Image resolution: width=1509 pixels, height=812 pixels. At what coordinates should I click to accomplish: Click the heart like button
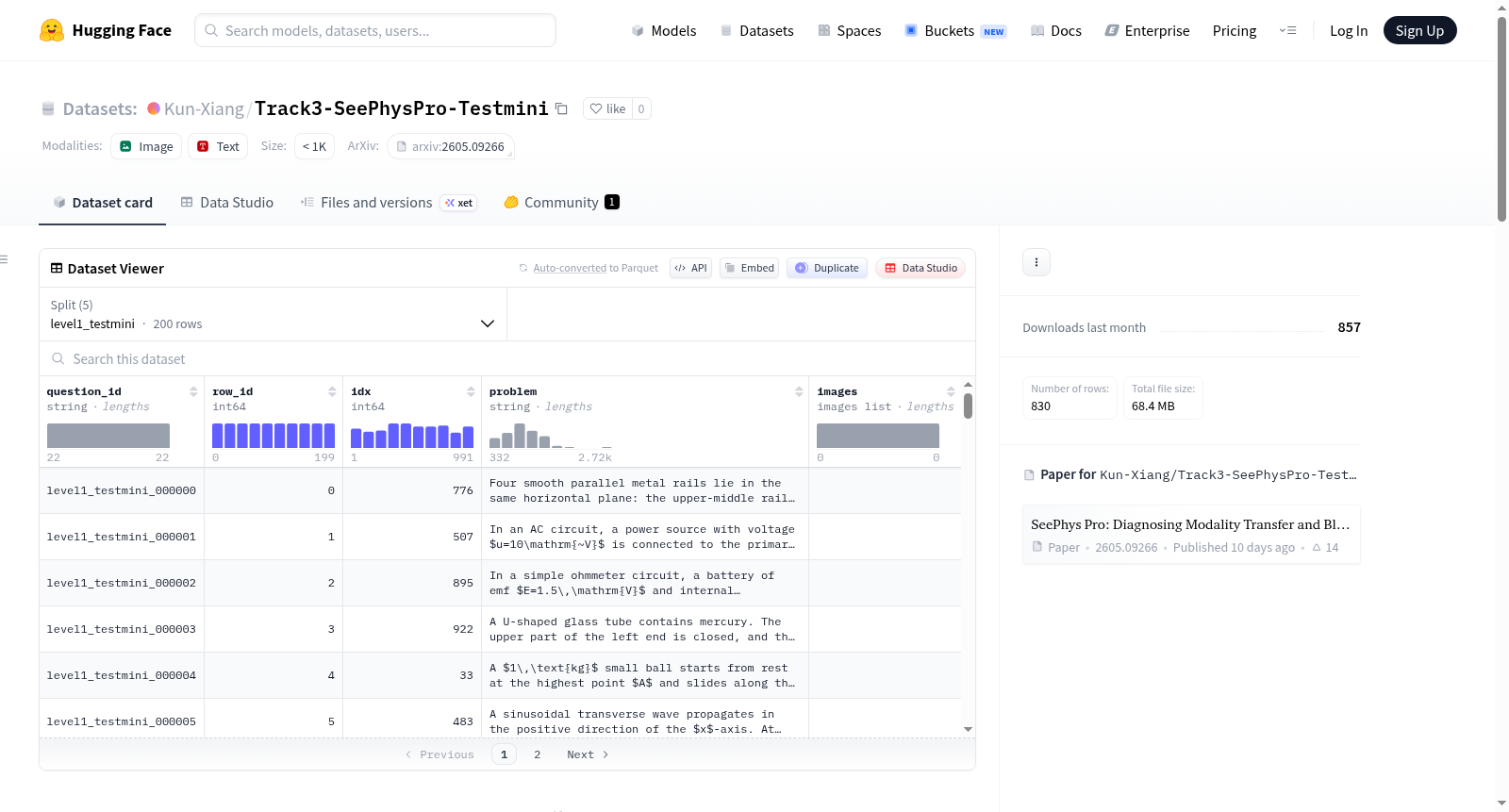click(607, 108)
